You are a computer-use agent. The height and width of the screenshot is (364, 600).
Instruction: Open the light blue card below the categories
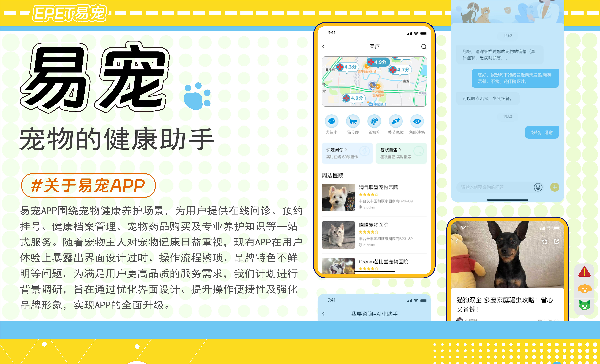coord(347,153)
